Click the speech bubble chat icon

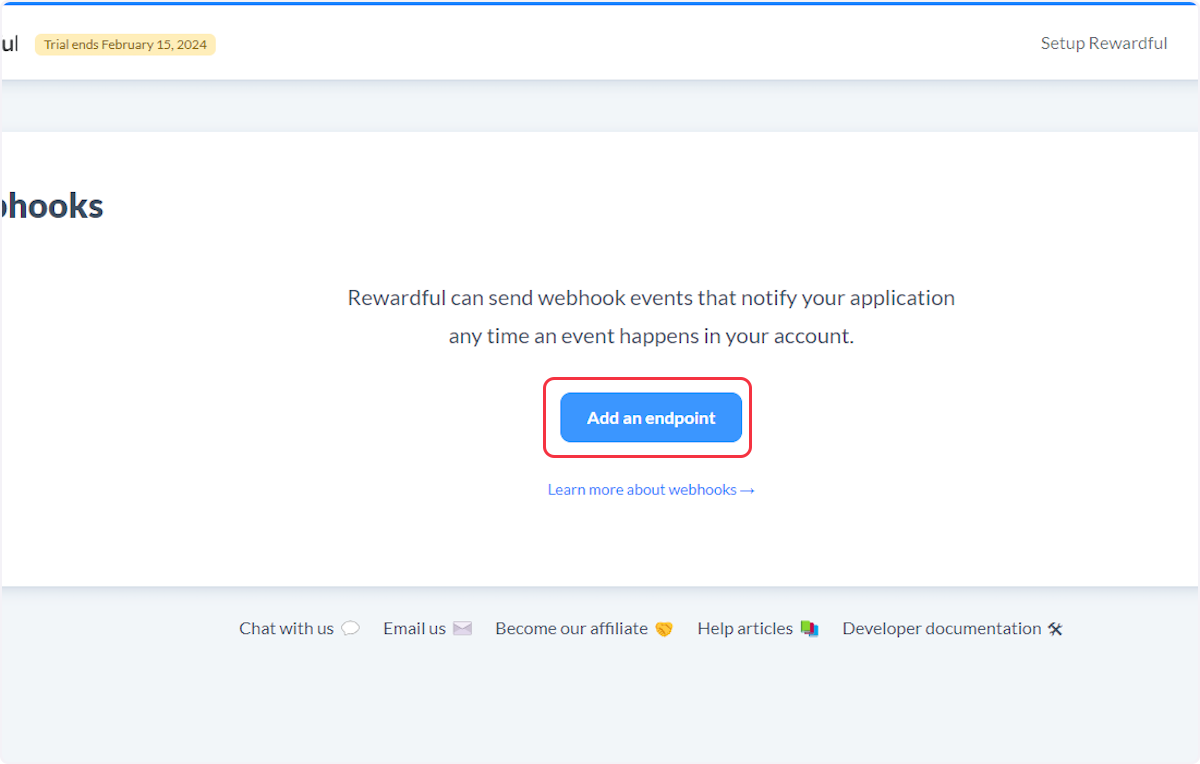point(350,629)
